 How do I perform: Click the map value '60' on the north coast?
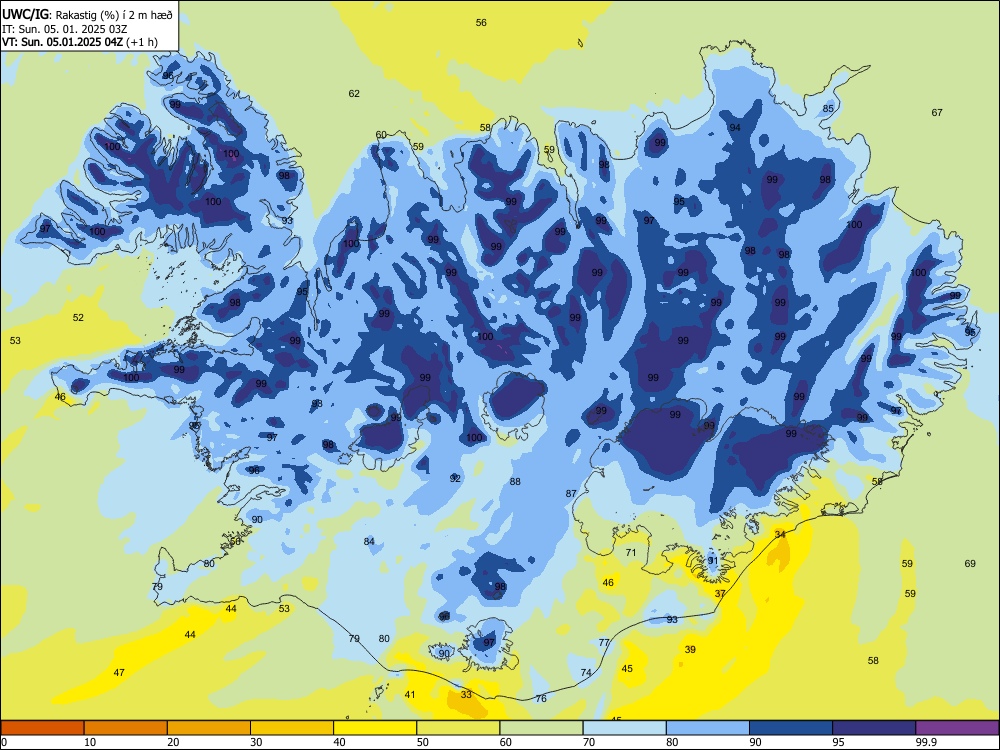click(381, 134)
